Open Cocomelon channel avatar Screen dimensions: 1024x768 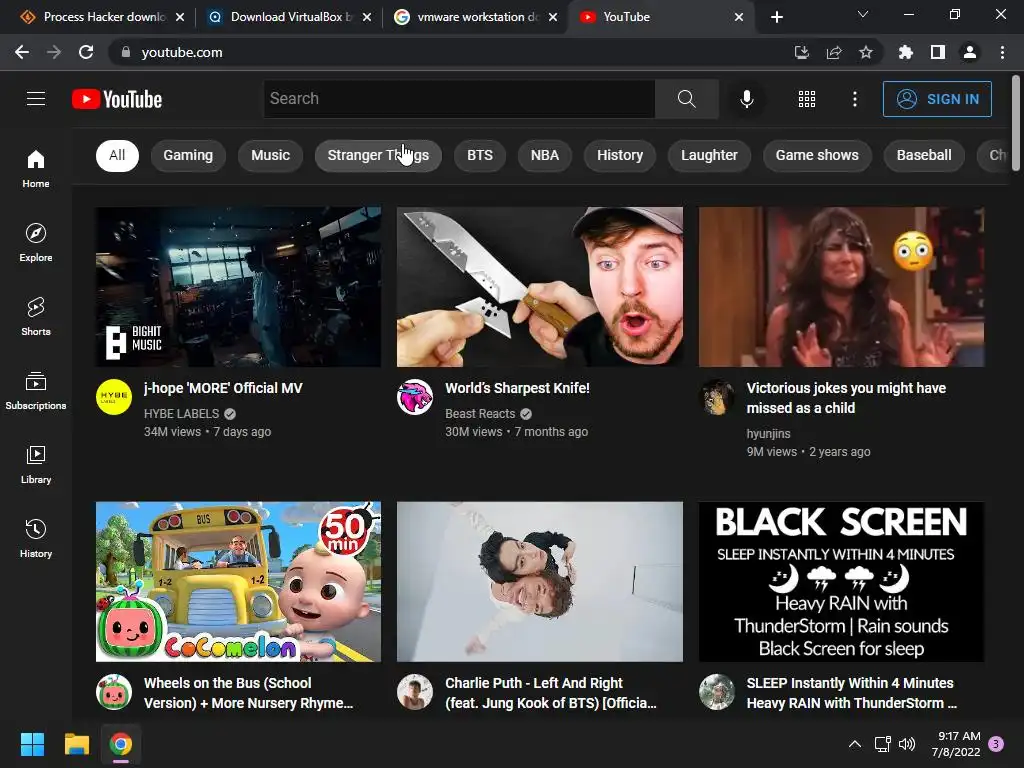[x=114, y=692]
